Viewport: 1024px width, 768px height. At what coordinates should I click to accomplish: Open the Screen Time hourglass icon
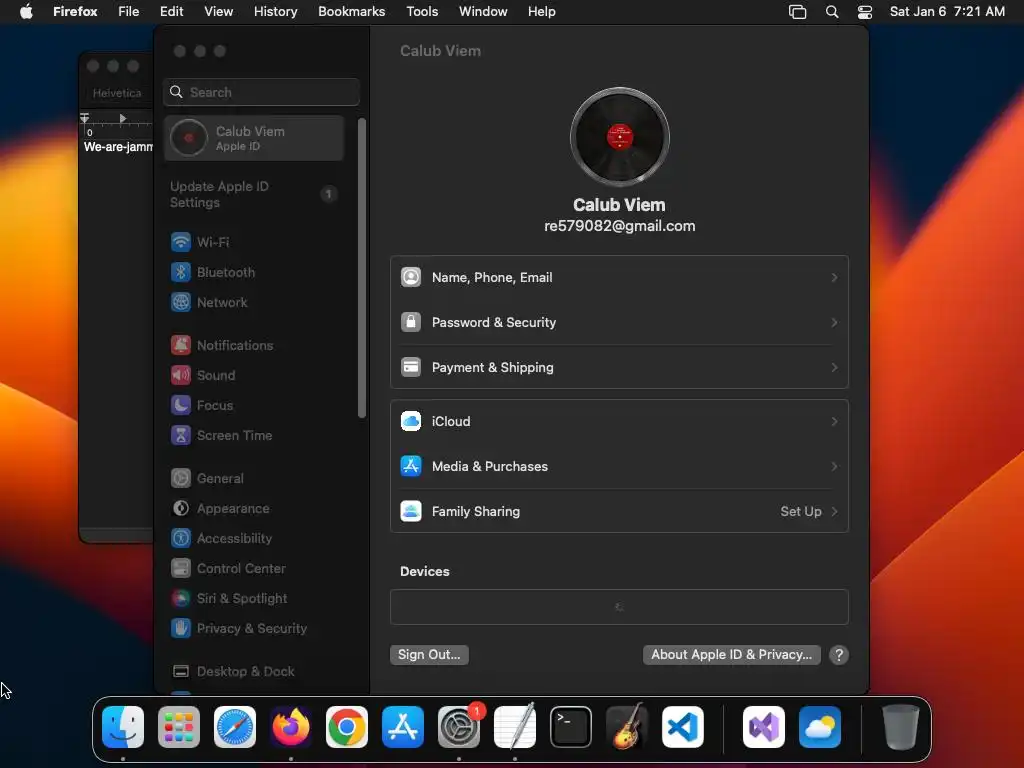click(181, 436)
